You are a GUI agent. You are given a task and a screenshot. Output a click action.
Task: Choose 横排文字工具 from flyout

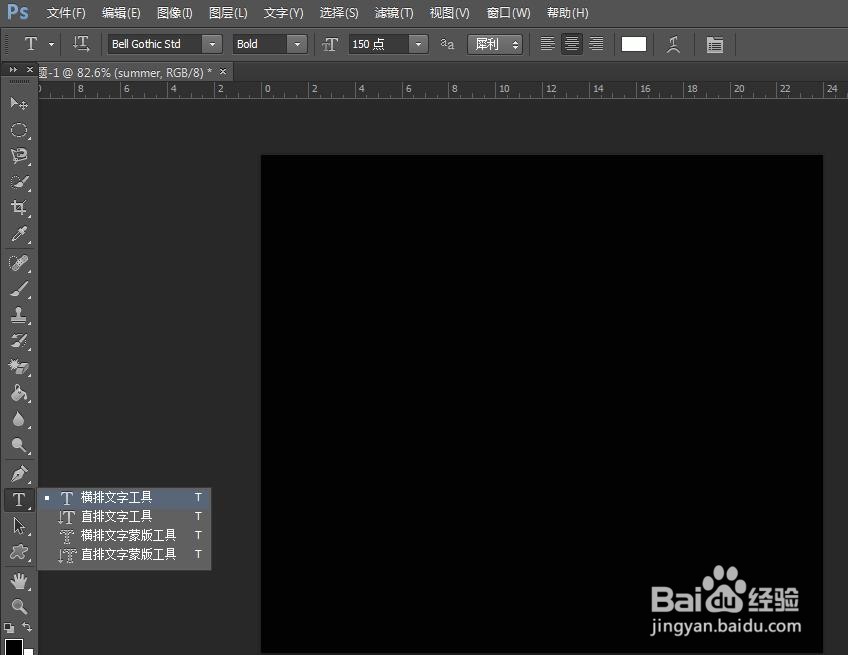click(x=124, y=497)
